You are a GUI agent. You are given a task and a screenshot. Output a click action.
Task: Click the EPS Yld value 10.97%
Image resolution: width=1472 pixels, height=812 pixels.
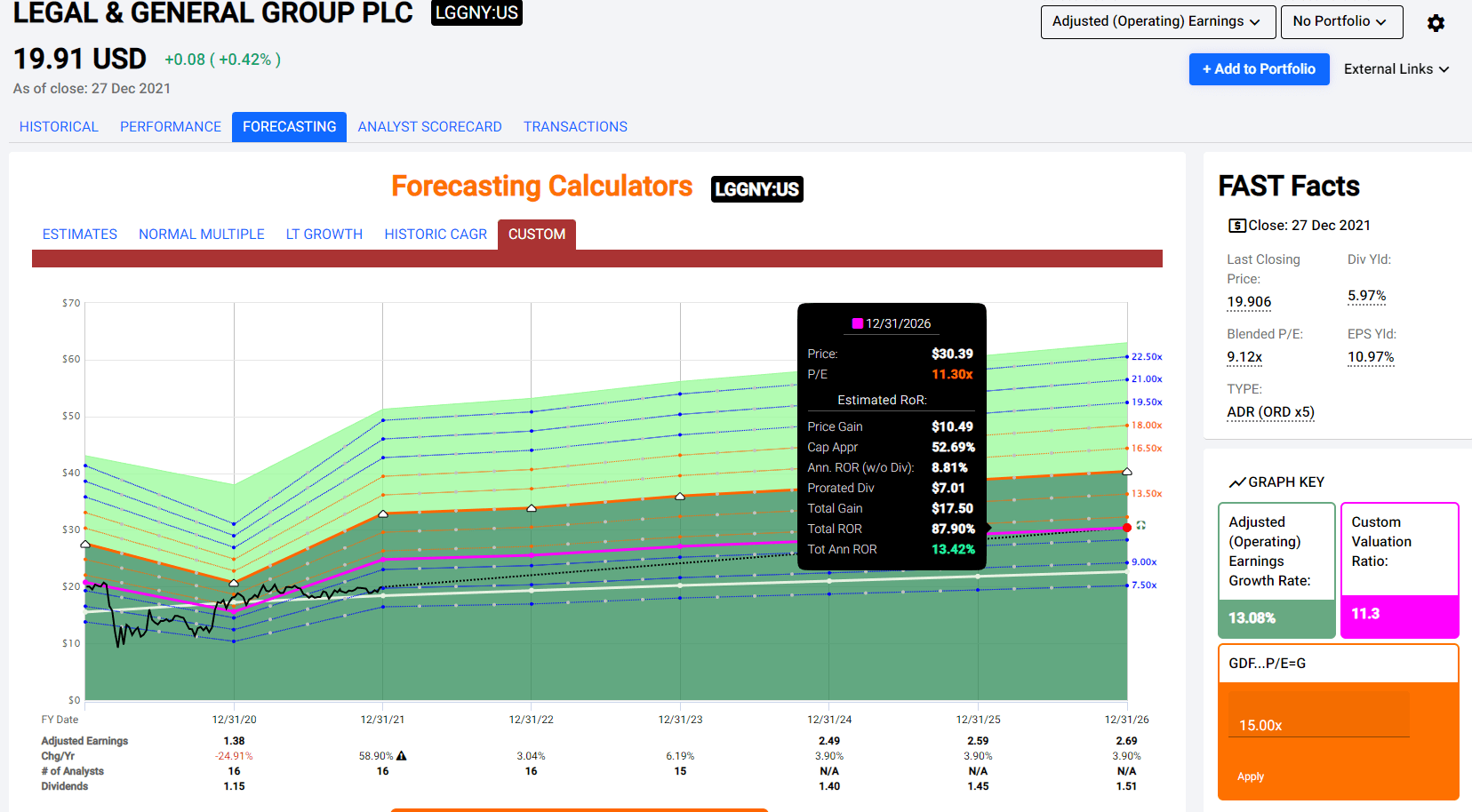(1371, 357)
